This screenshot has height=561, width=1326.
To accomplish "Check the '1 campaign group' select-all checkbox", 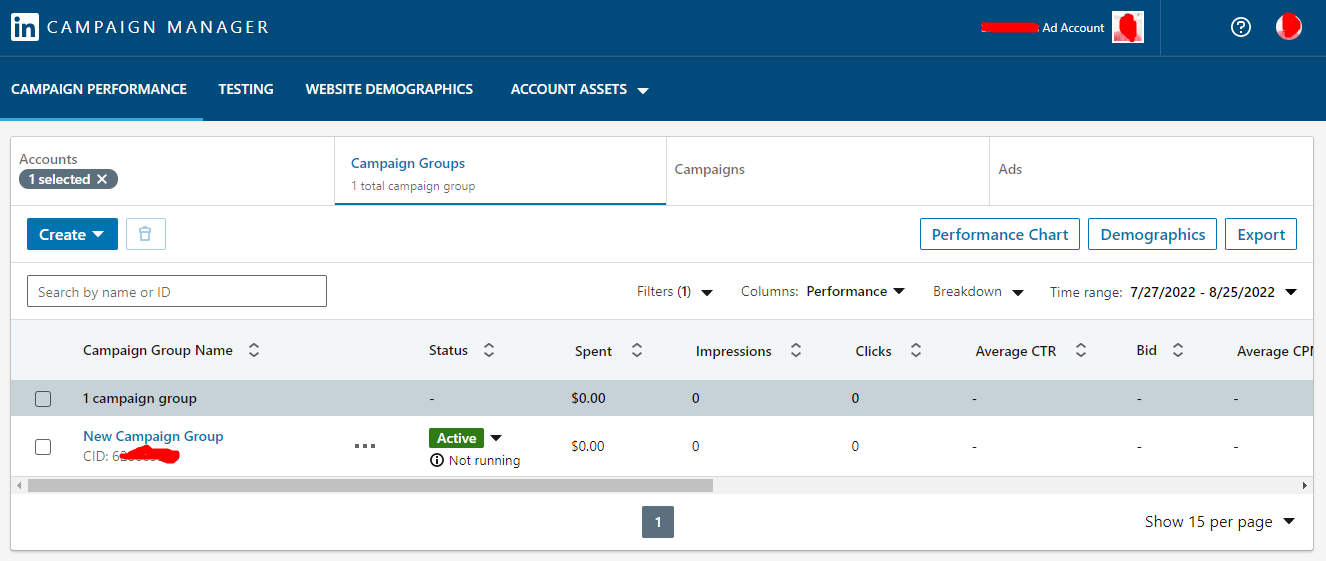I will [x=43, y=399].
